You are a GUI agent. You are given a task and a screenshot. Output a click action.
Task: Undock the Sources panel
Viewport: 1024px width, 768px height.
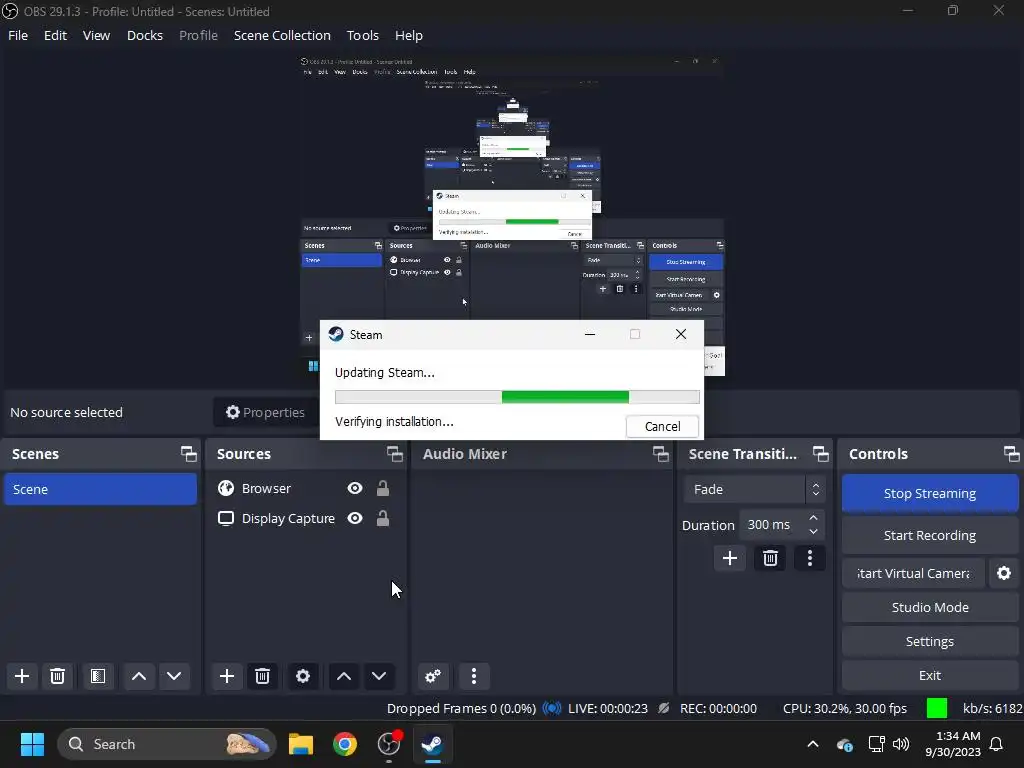tap(394, 454)
